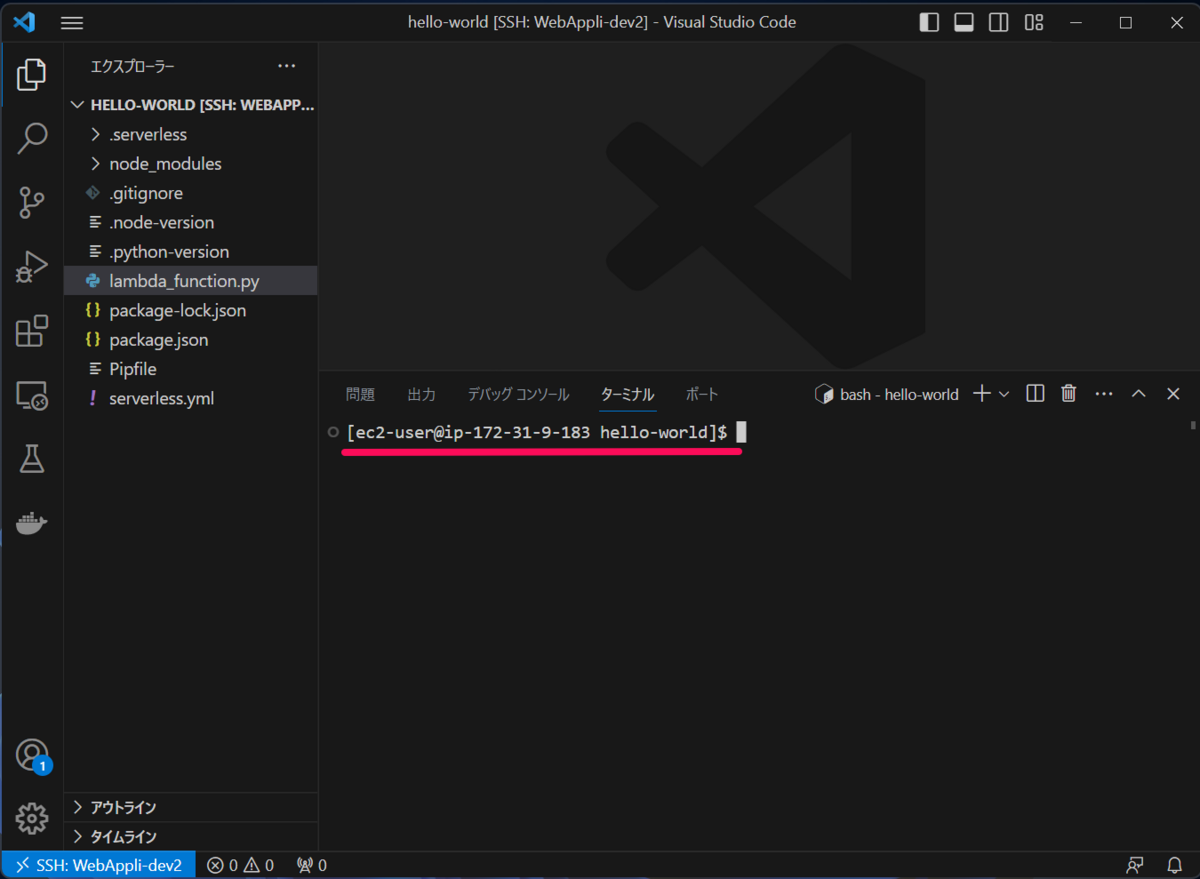The height and width of the screenshot is (879, 1200).
Task: Click SSH: WebAppli-dev2 remote indicator
Action: (x=98, y=865)
